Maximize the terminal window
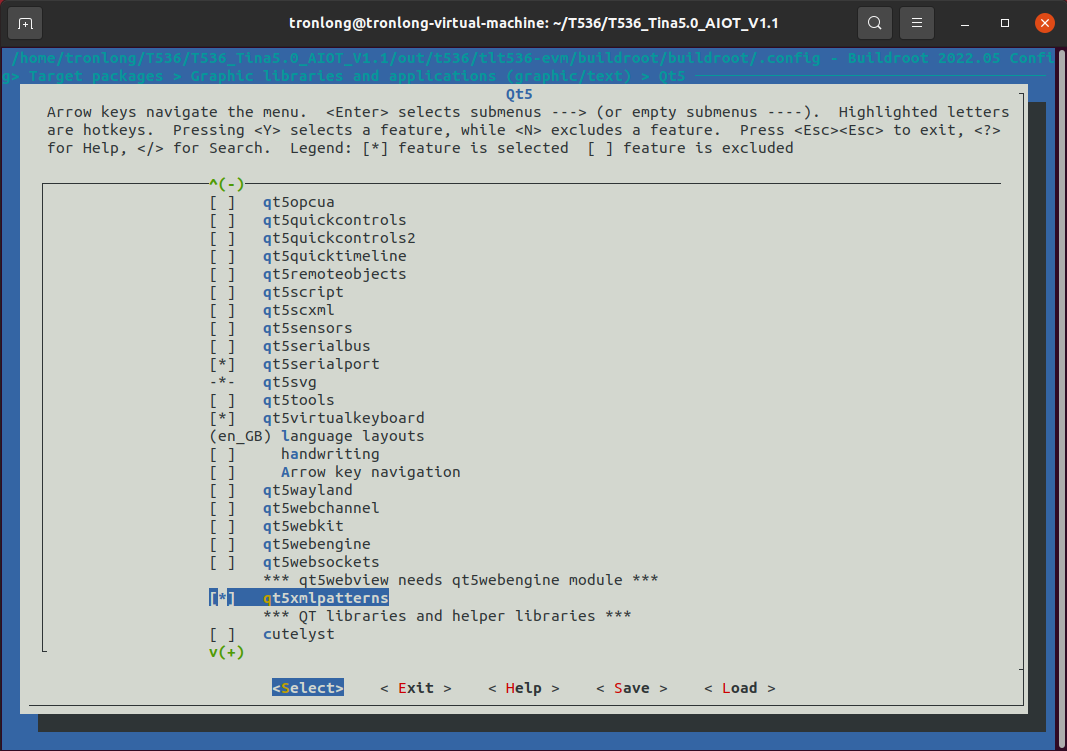Image resolution: width=1067 pixels, height=751 pixels. click(x=1004, y=24)
